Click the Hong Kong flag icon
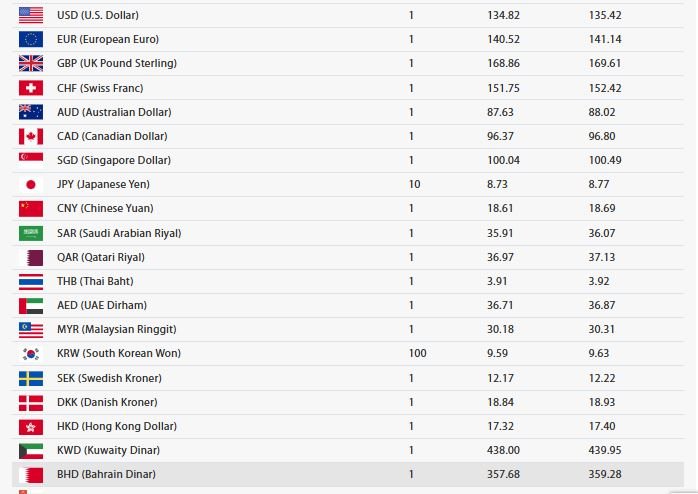Screen dimensions: 698x494 click(x=31, y=426)
